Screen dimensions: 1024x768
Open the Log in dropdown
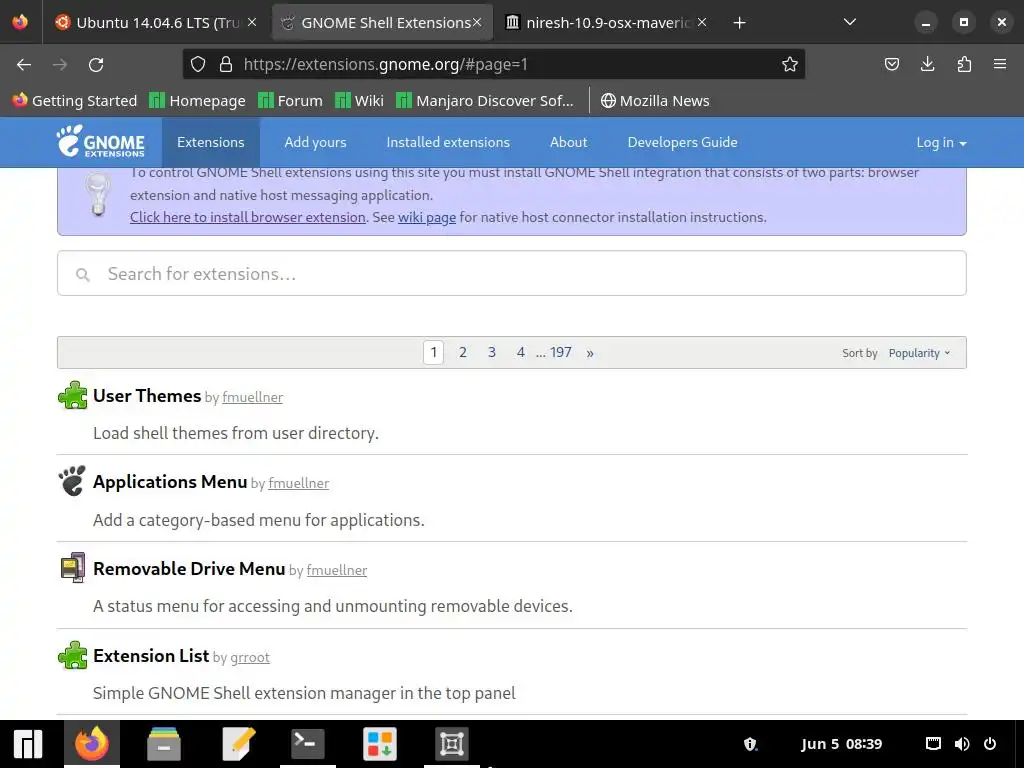(x=941, y=142)
